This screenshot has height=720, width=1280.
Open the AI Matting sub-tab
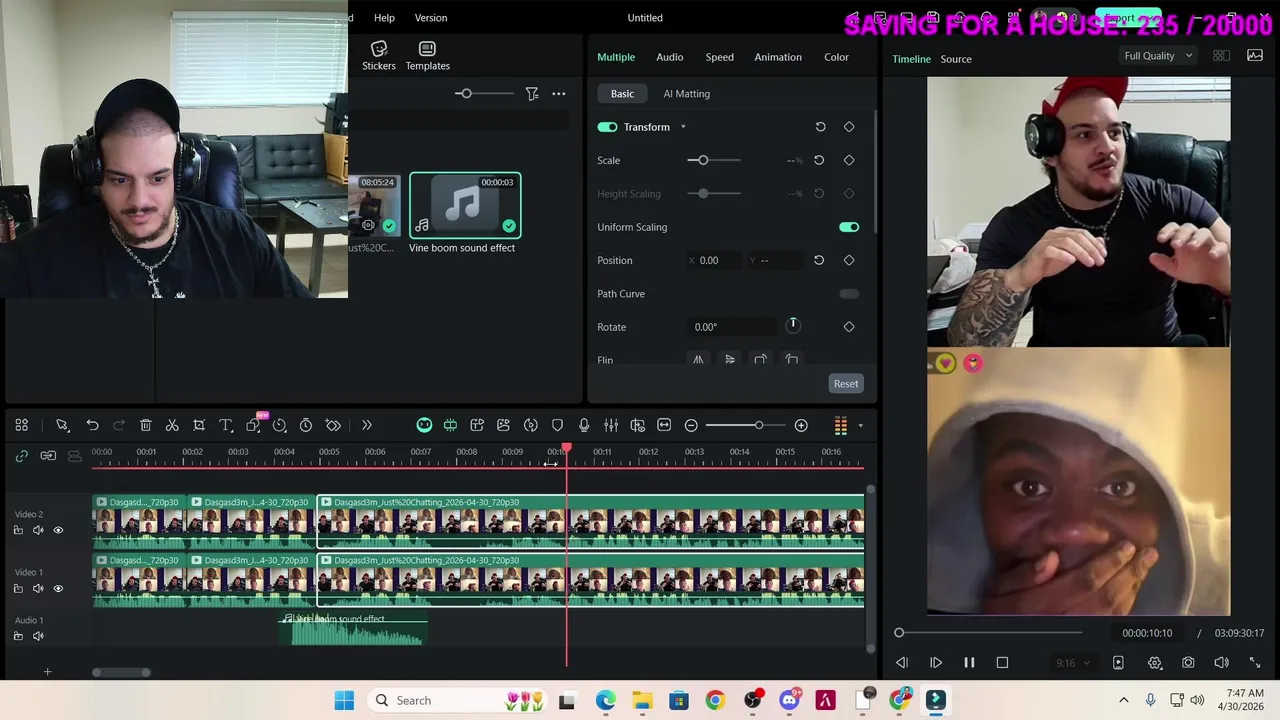(687, 94)
